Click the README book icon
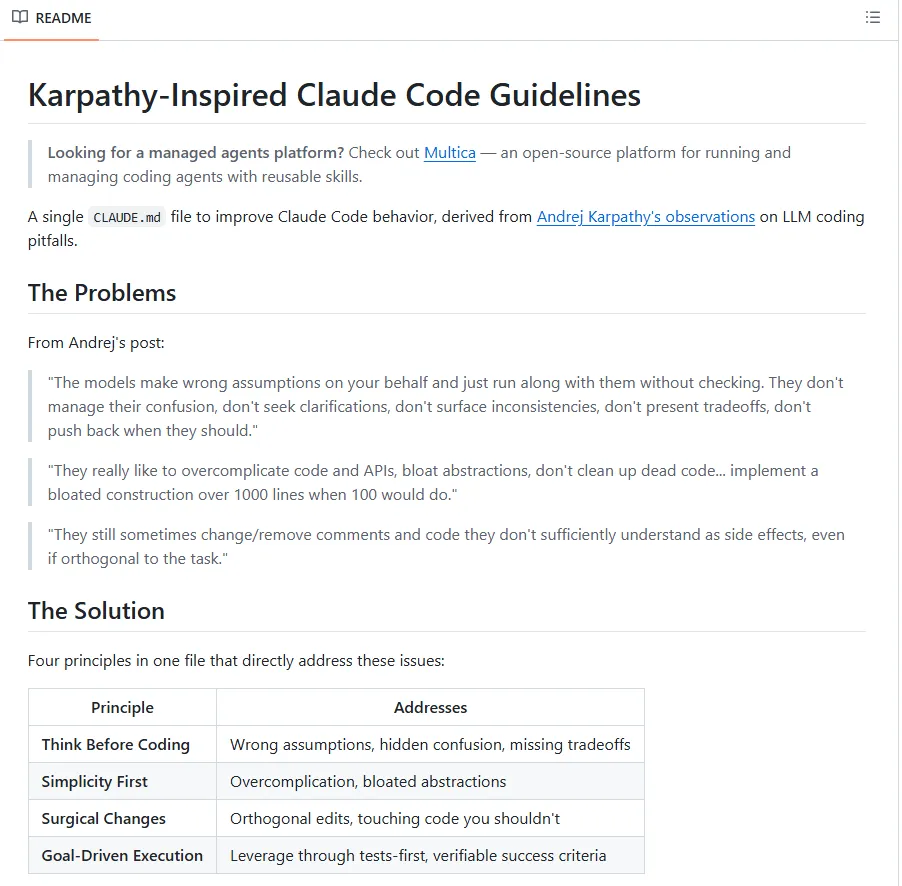This screenshot has height=886, width=902. pos(20,18)
